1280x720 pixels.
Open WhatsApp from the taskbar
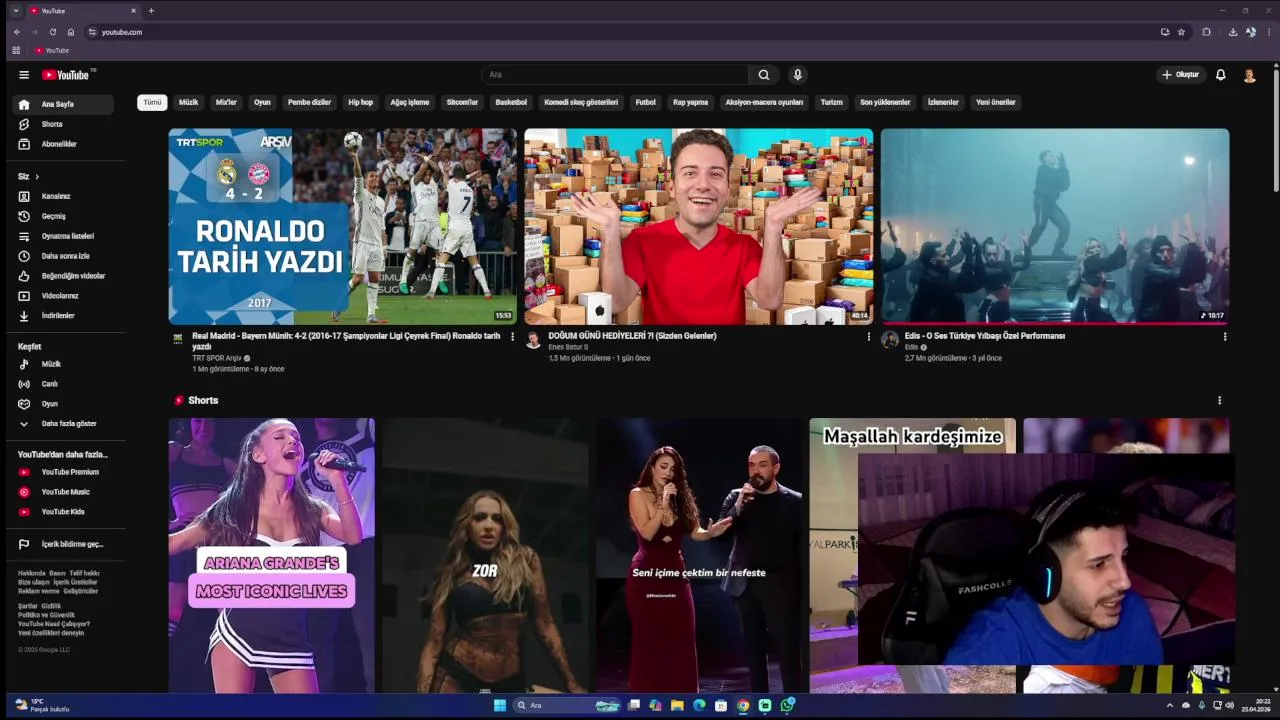tap(787, 705)
